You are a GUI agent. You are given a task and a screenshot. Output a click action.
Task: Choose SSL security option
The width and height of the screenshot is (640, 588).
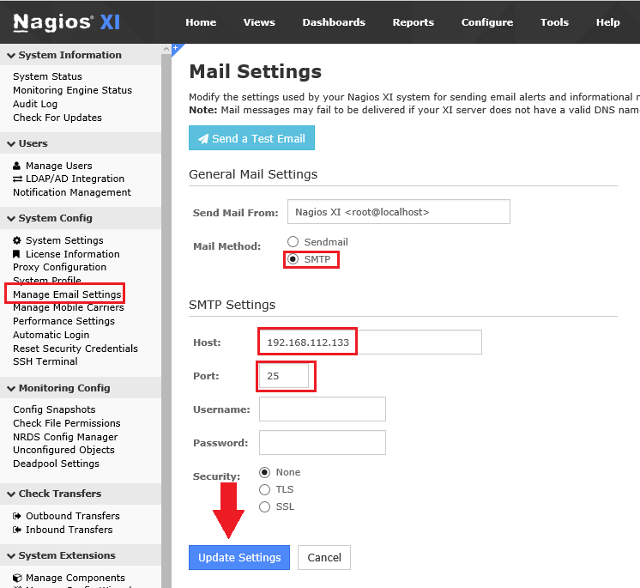[264, 507]
